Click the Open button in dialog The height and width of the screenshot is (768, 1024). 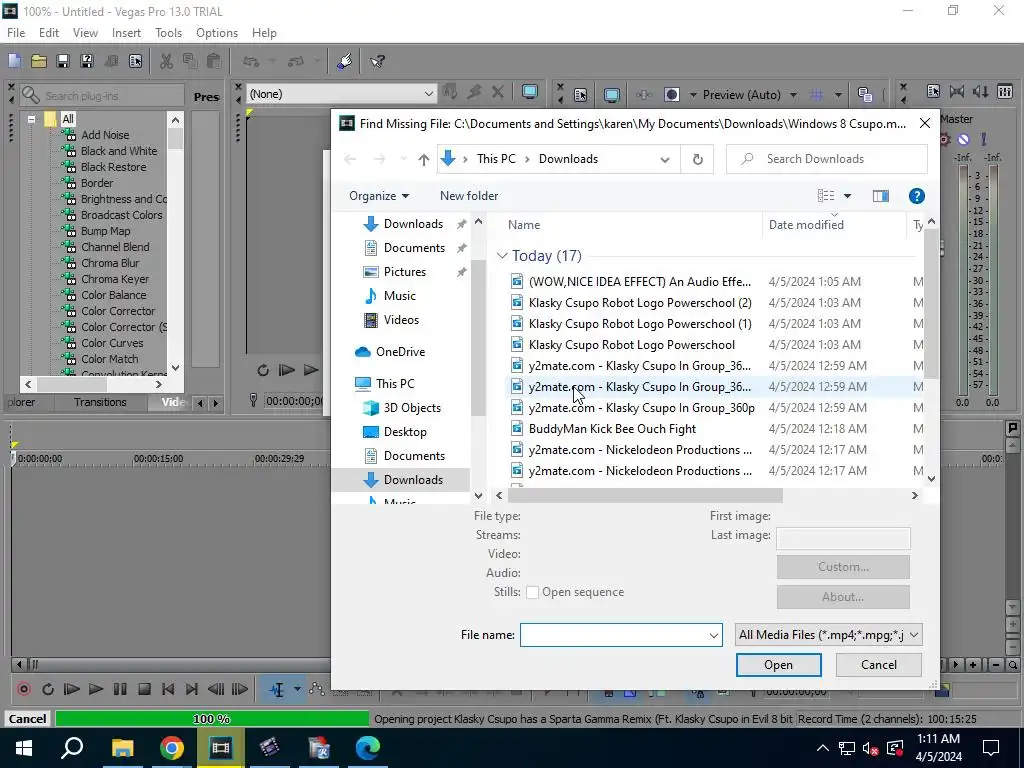(778, 665)
